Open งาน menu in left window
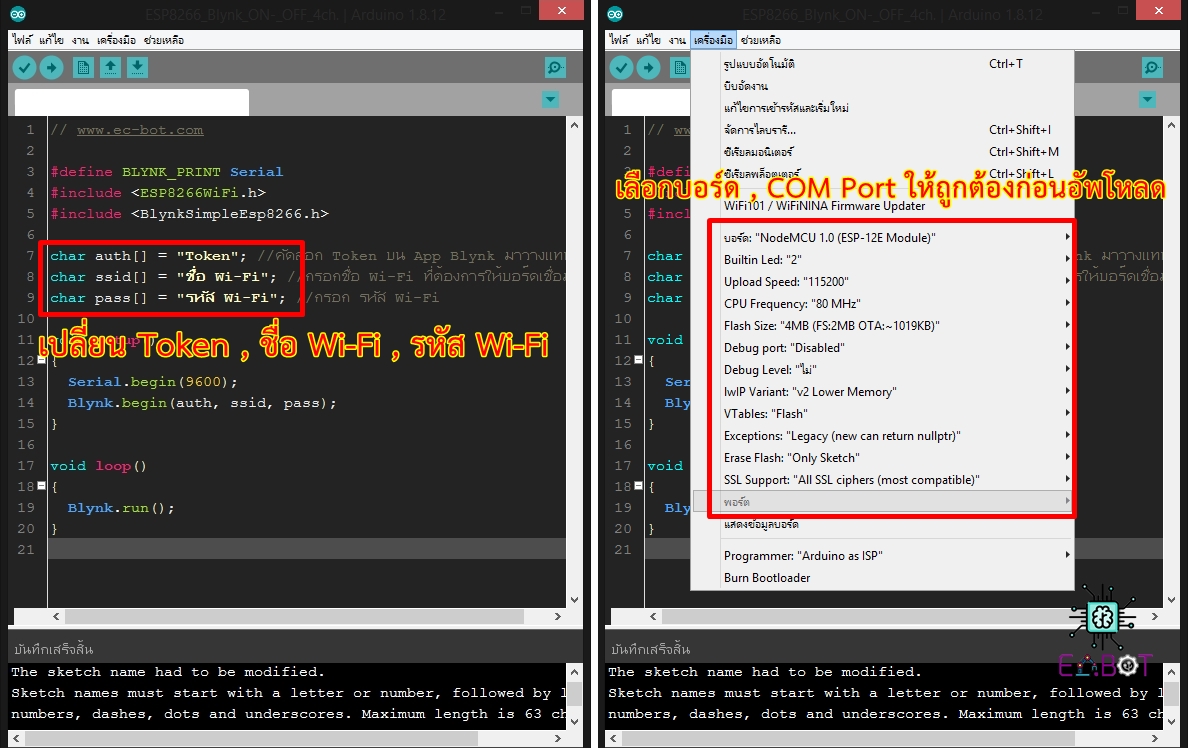The image size is (1188, 748). click(80, 39)
